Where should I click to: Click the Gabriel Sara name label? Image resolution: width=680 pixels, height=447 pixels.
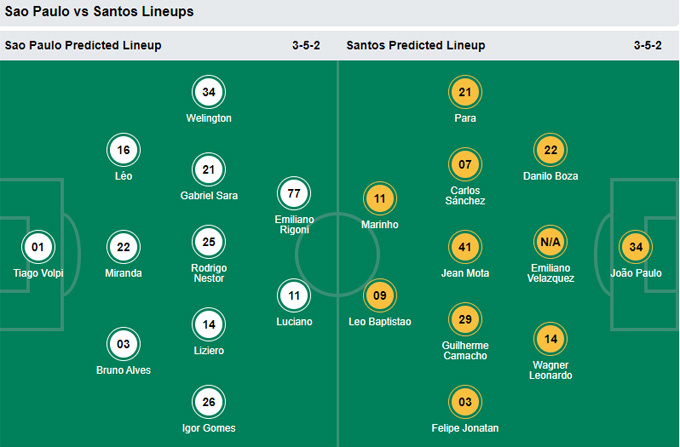(x=209, y=196)
